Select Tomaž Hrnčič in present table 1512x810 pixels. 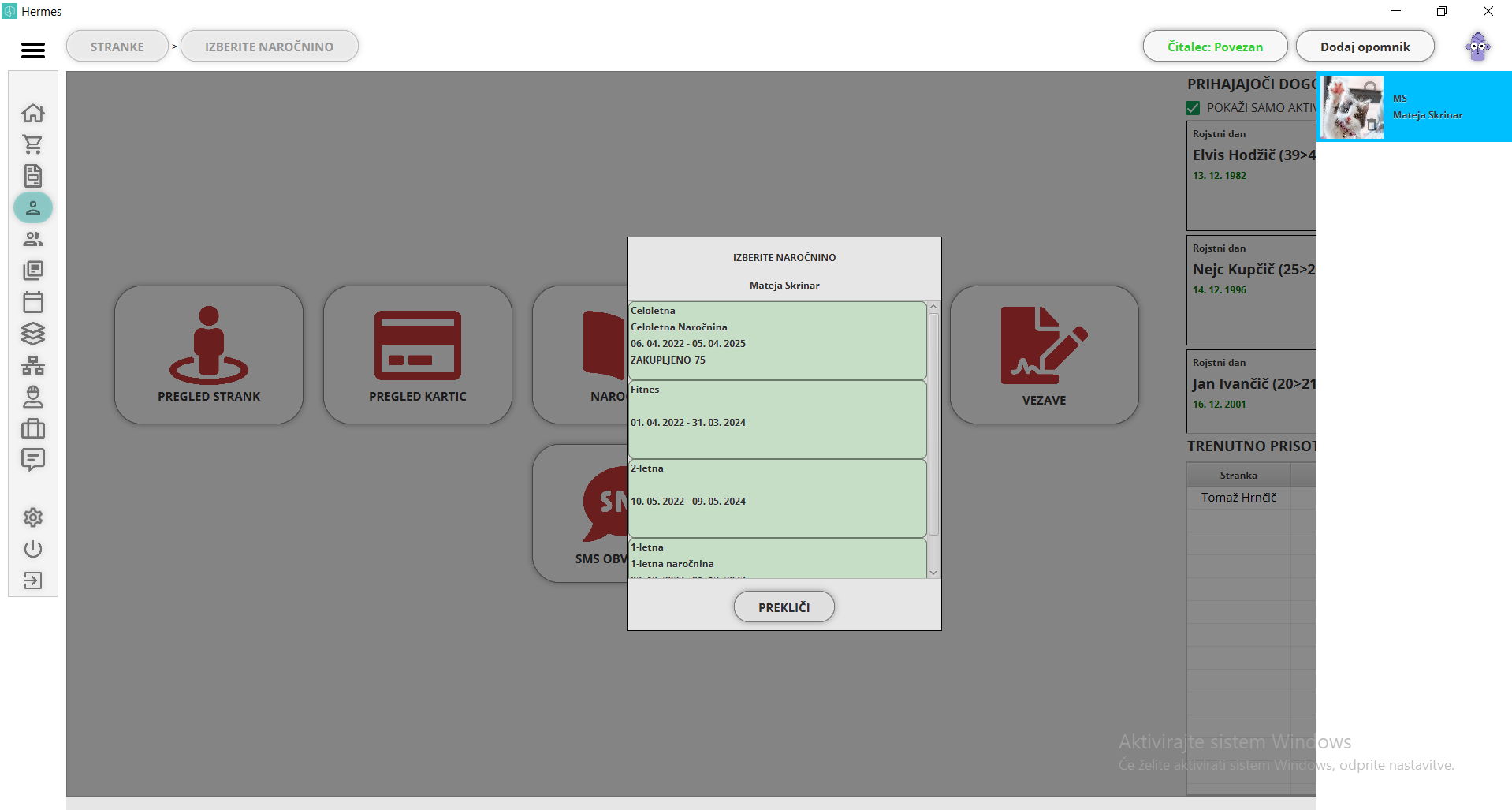click(1238, 498)
